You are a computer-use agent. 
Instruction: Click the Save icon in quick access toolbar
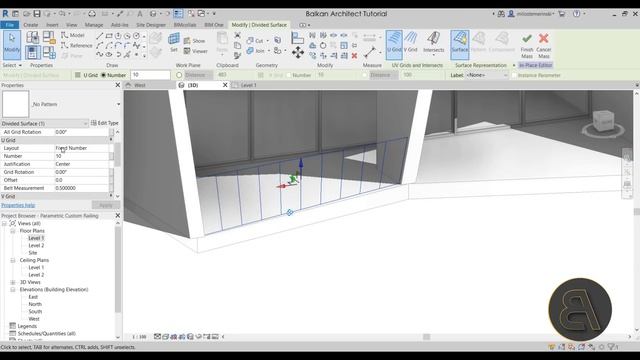pyautogui.click(x=37, y=14)
